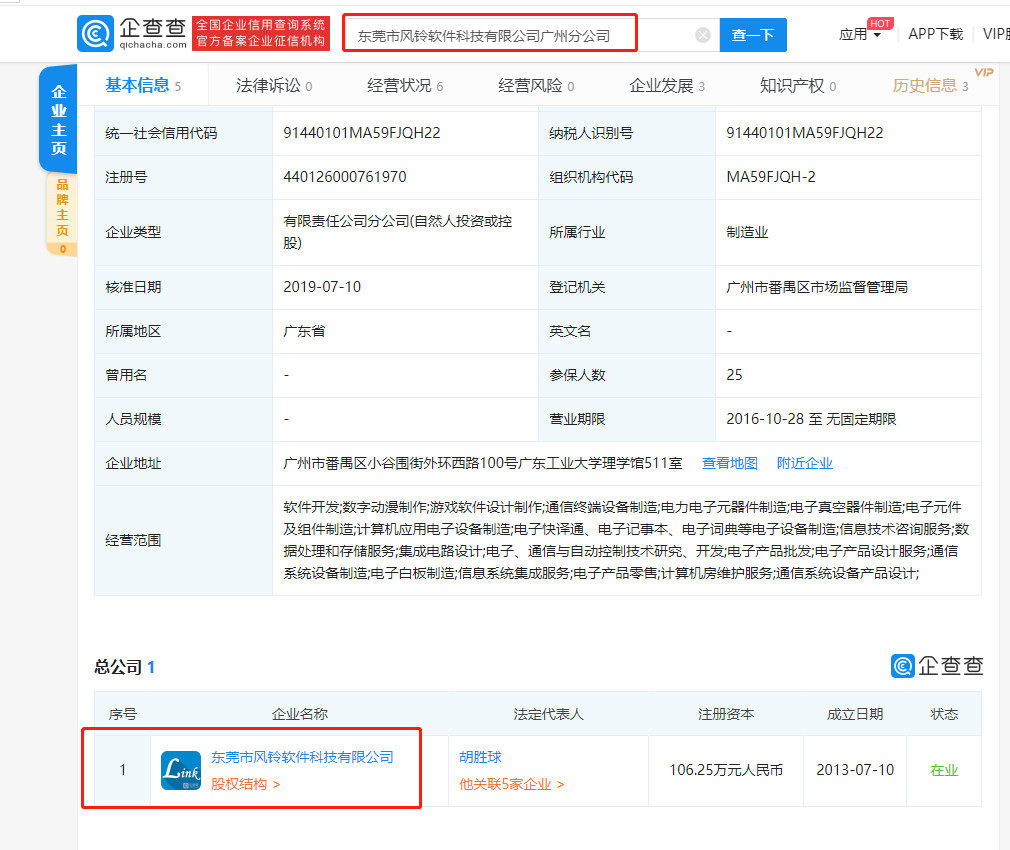The width and height of the screenshot is (1010, 850).
Task: Open the 股权结构 link
Action: 245,784
